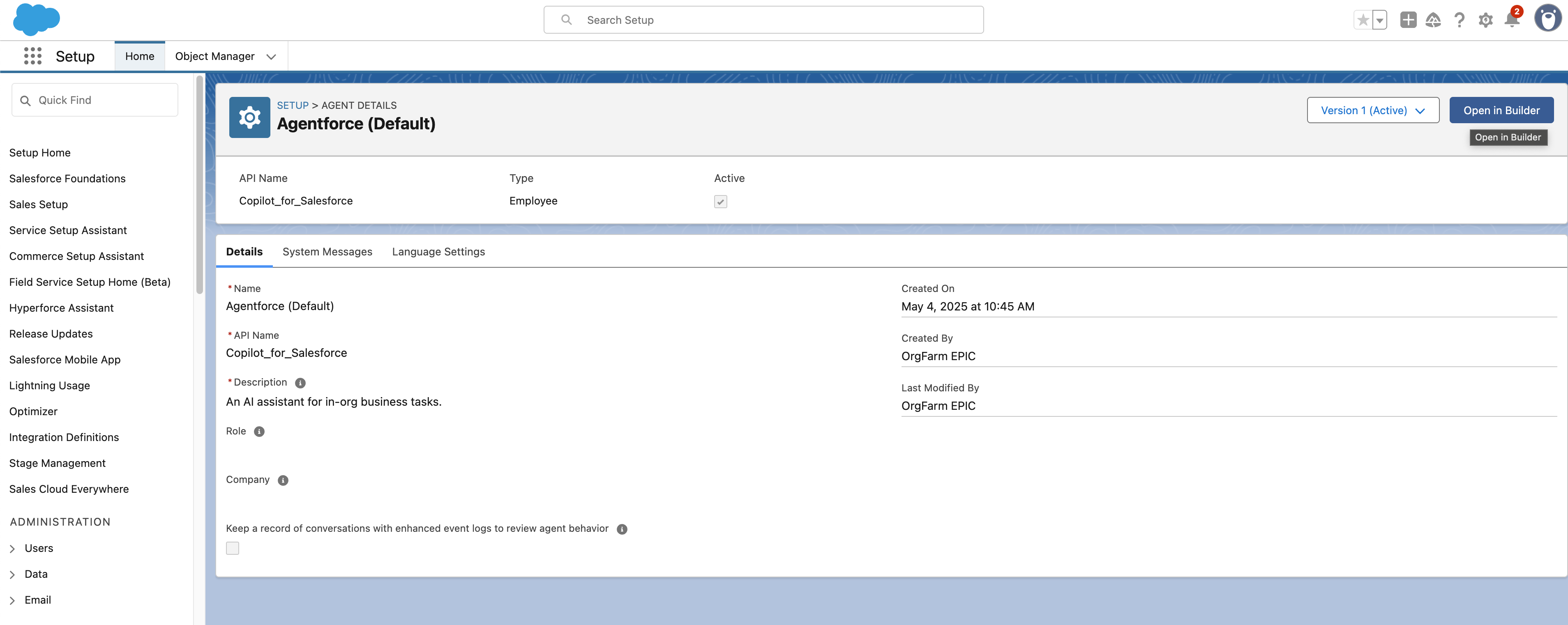Open the Setup gear menu icon

pos(1485,20)
